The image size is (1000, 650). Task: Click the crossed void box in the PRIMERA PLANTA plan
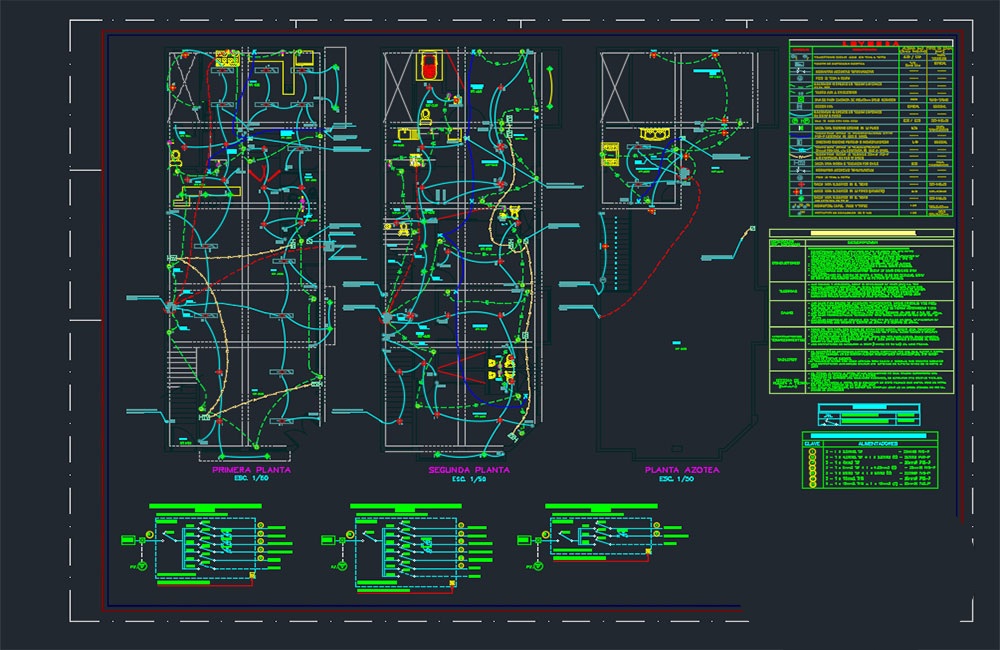click(184, 87)
